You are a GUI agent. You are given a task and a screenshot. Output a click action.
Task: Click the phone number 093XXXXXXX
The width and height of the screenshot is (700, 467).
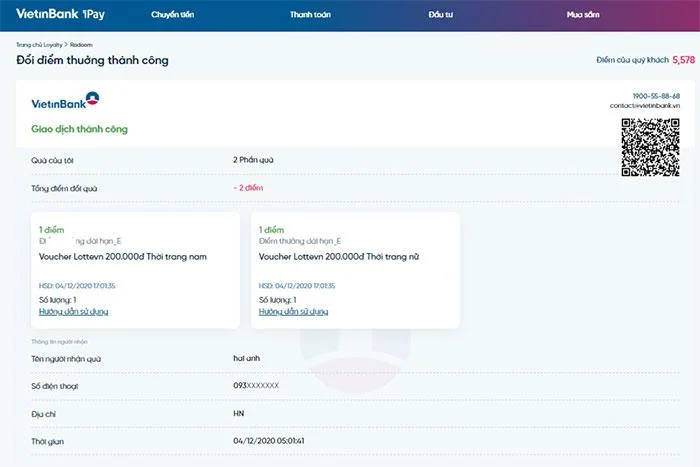256,385
